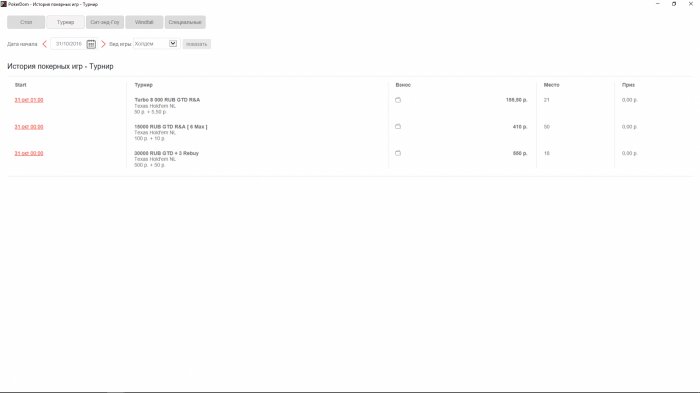Click the 100 р. + 10 р. buy-in text
The width and height of the screenshot is (700, 393).
click(x=150, y=138)
